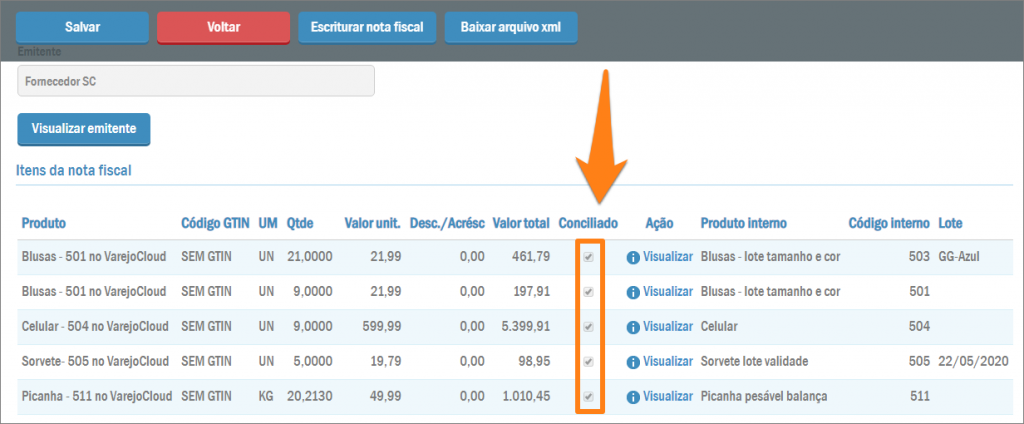The image size is (1024, 424).
Task: Click info icon in Celular row
Action: pos(632,327)
